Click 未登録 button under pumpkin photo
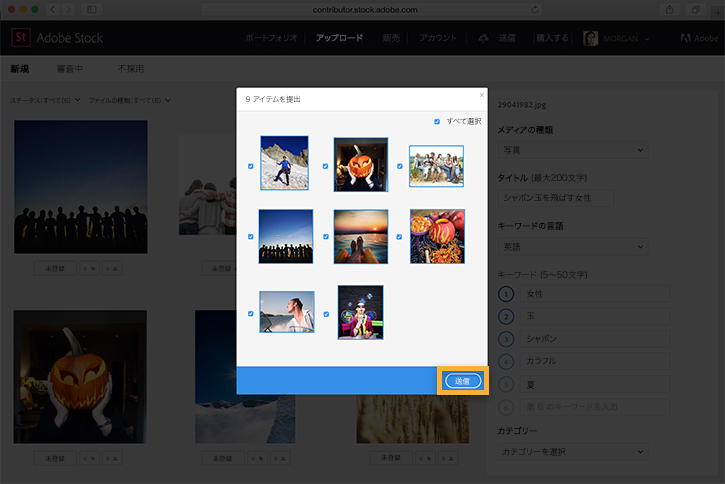 point(55,459)
